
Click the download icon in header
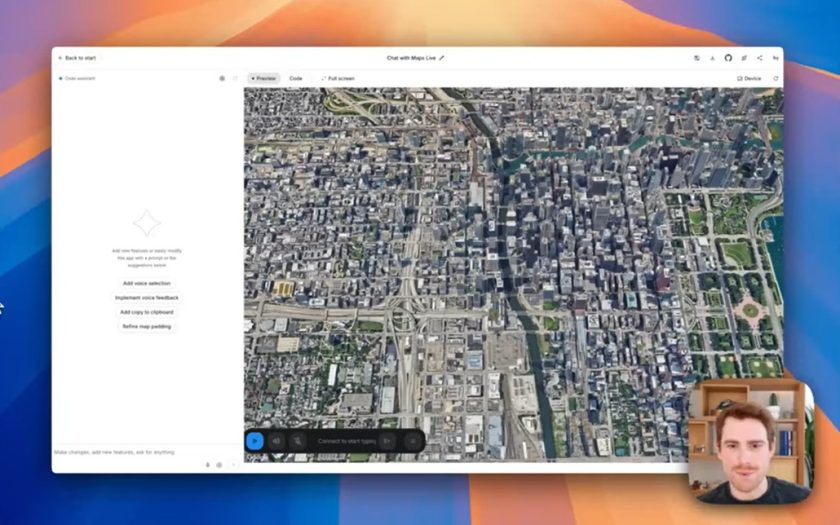[712, 58]
